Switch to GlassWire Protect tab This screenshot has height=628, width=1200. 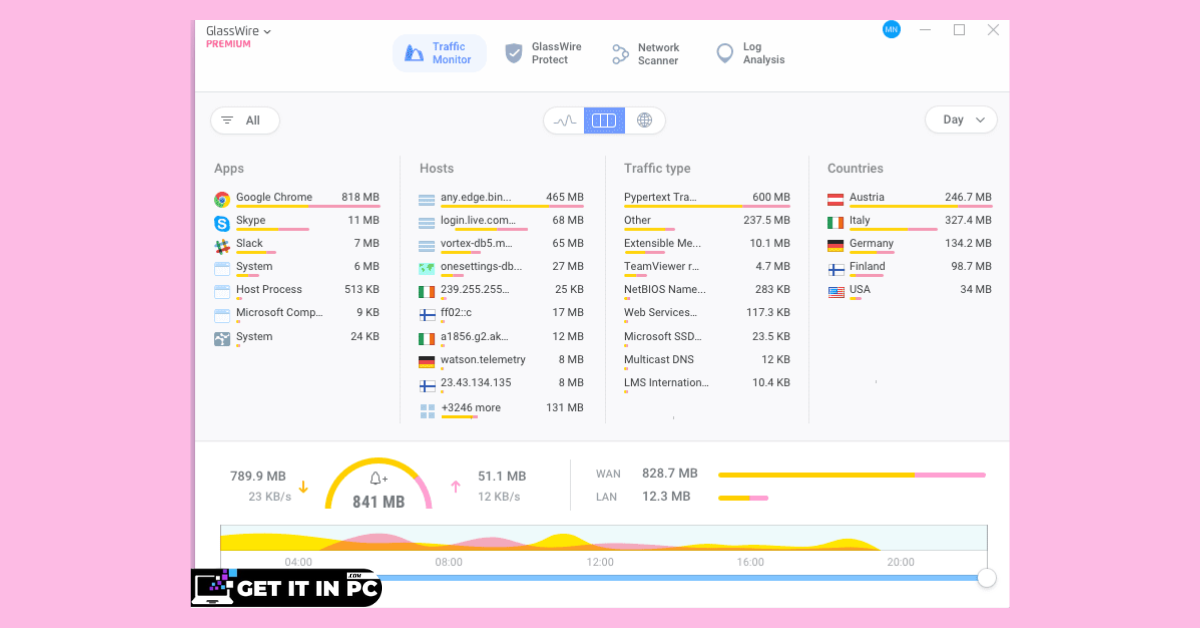pos(544,53)
